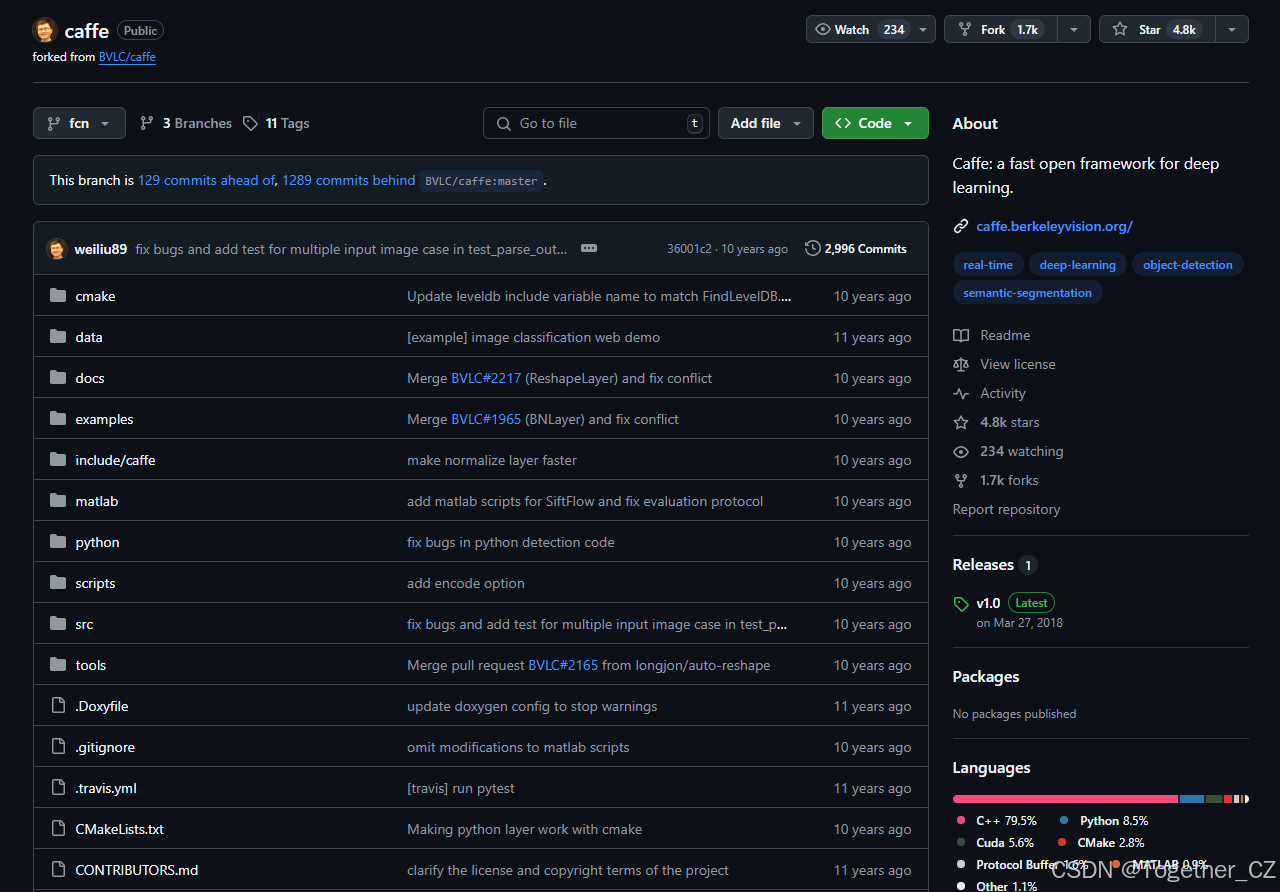Click the weiliu89 commit author avatar
The width and height of the screenshot is (1280, 892).
pos(57,249)
